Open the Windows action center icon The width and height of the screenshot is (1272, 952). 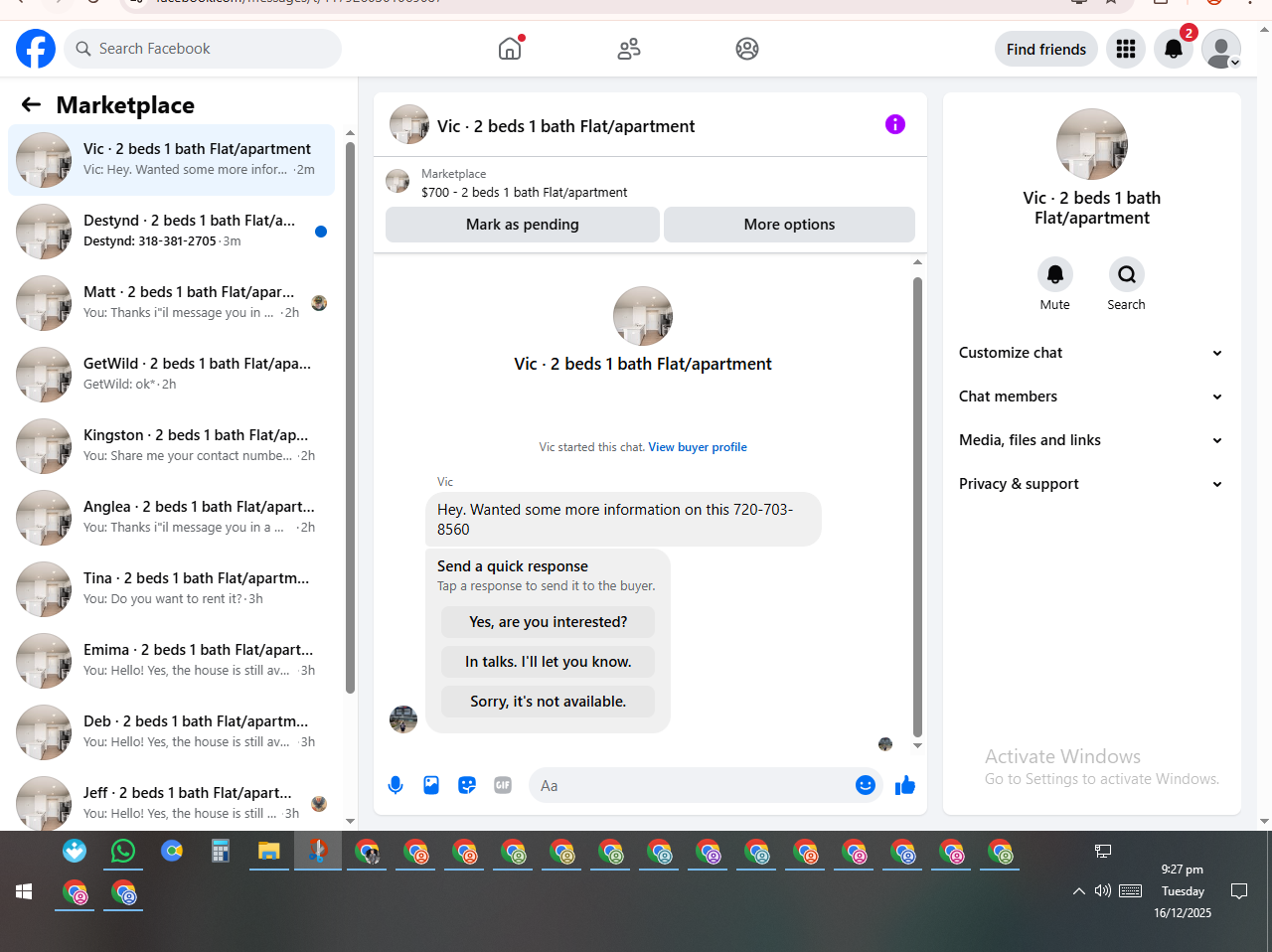[1239, 890]
